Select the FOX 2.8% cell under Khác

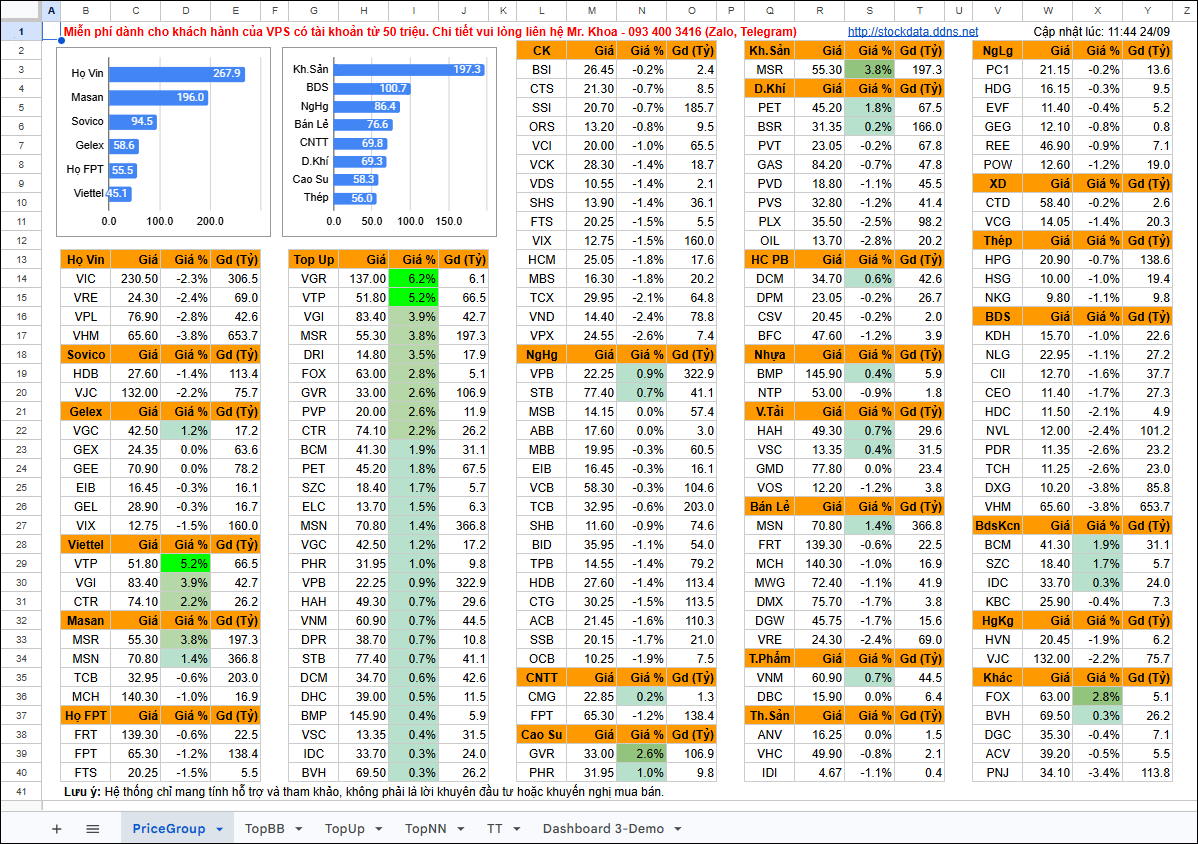[x=1096, y=697]
